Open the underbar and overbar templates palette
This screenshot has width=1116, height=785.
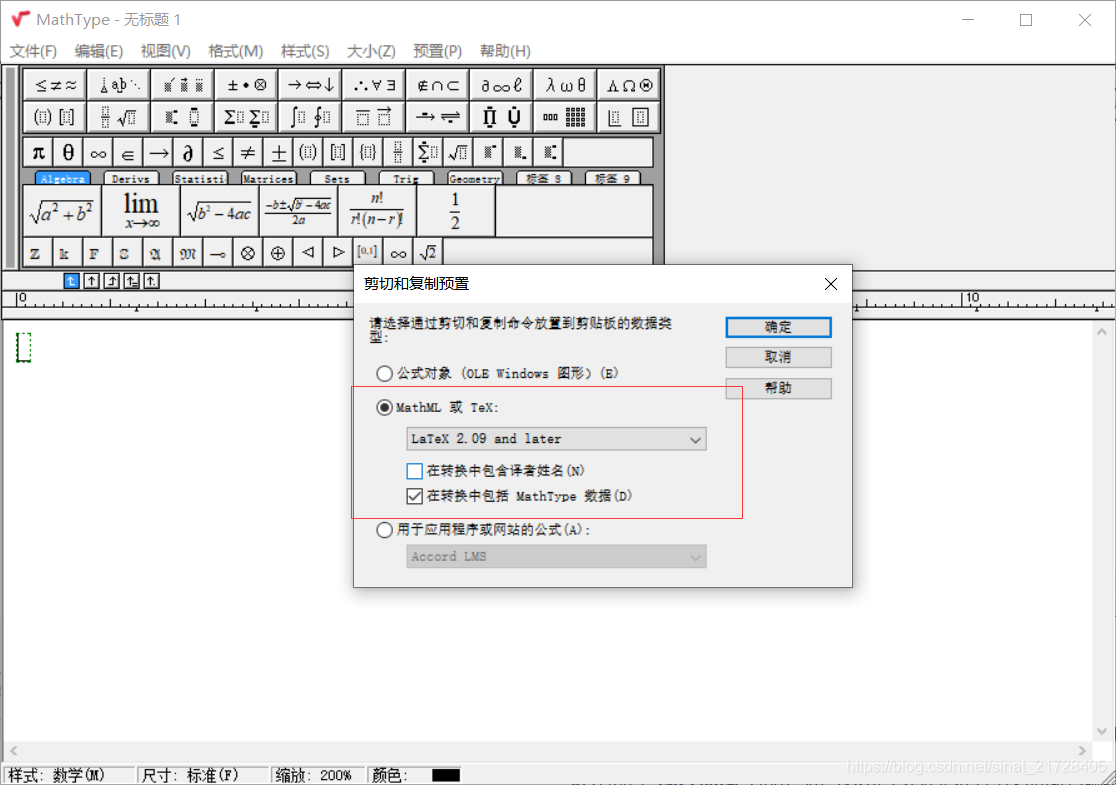(374, 117)
